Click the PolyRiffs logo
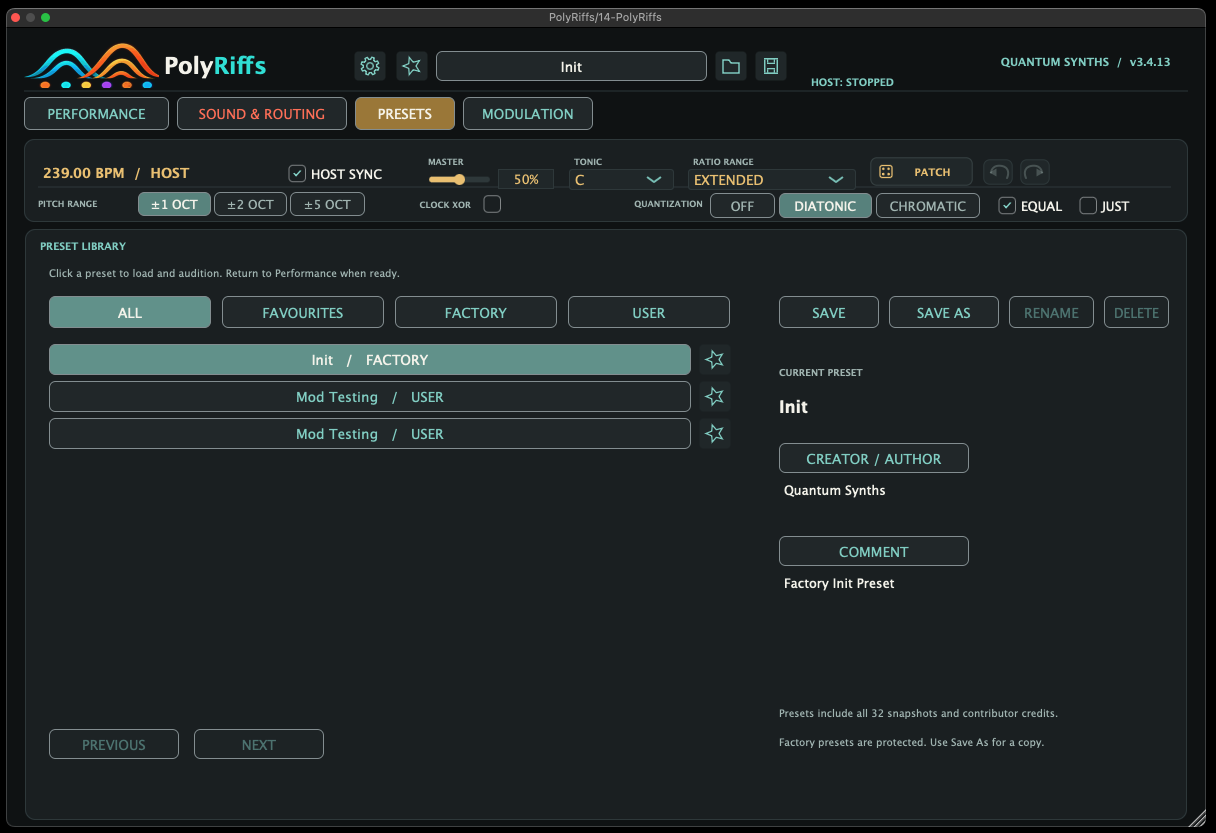The image size is (1216, 833). click(x=146, y=66)
